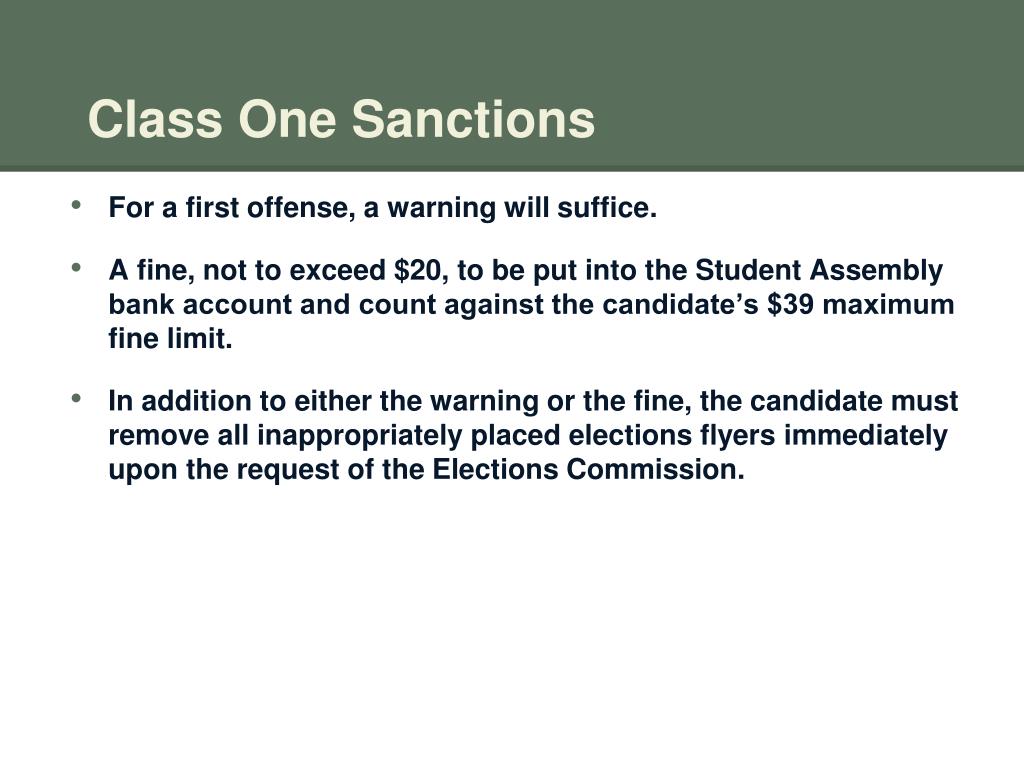The image size is (1024, 768).
Task: Click the 'For a first offense' sentence
Action: (383, 208)
